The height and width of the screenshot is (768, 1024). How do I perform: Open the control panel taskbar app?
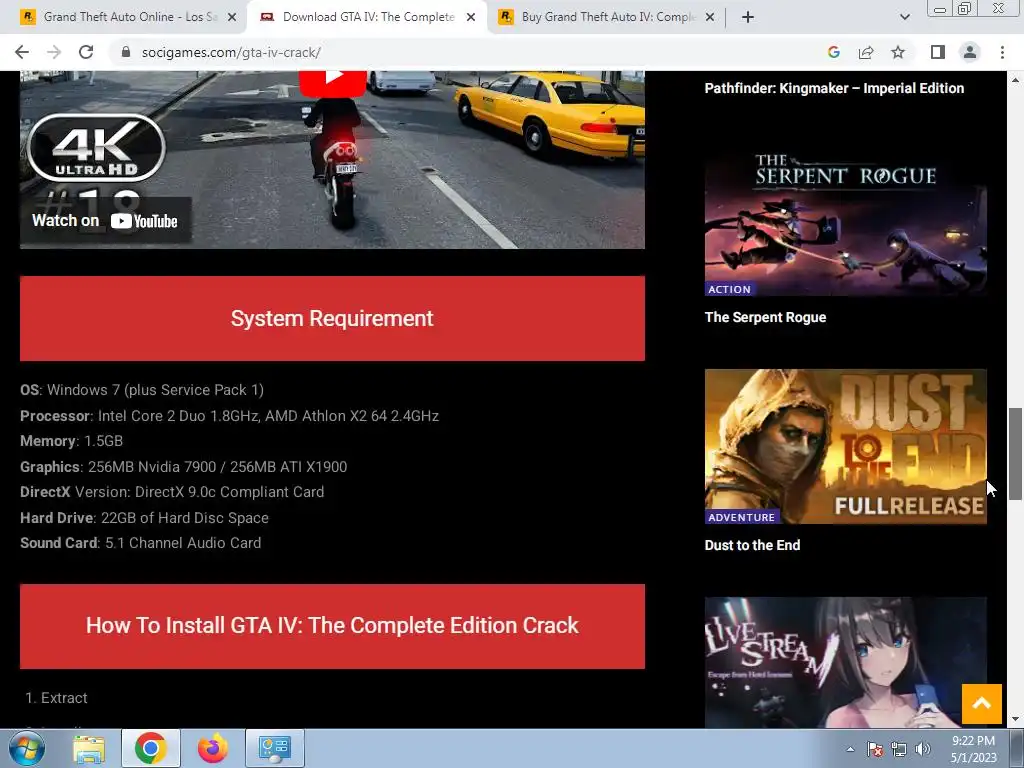pyautogui.click(x=274, y=748)
